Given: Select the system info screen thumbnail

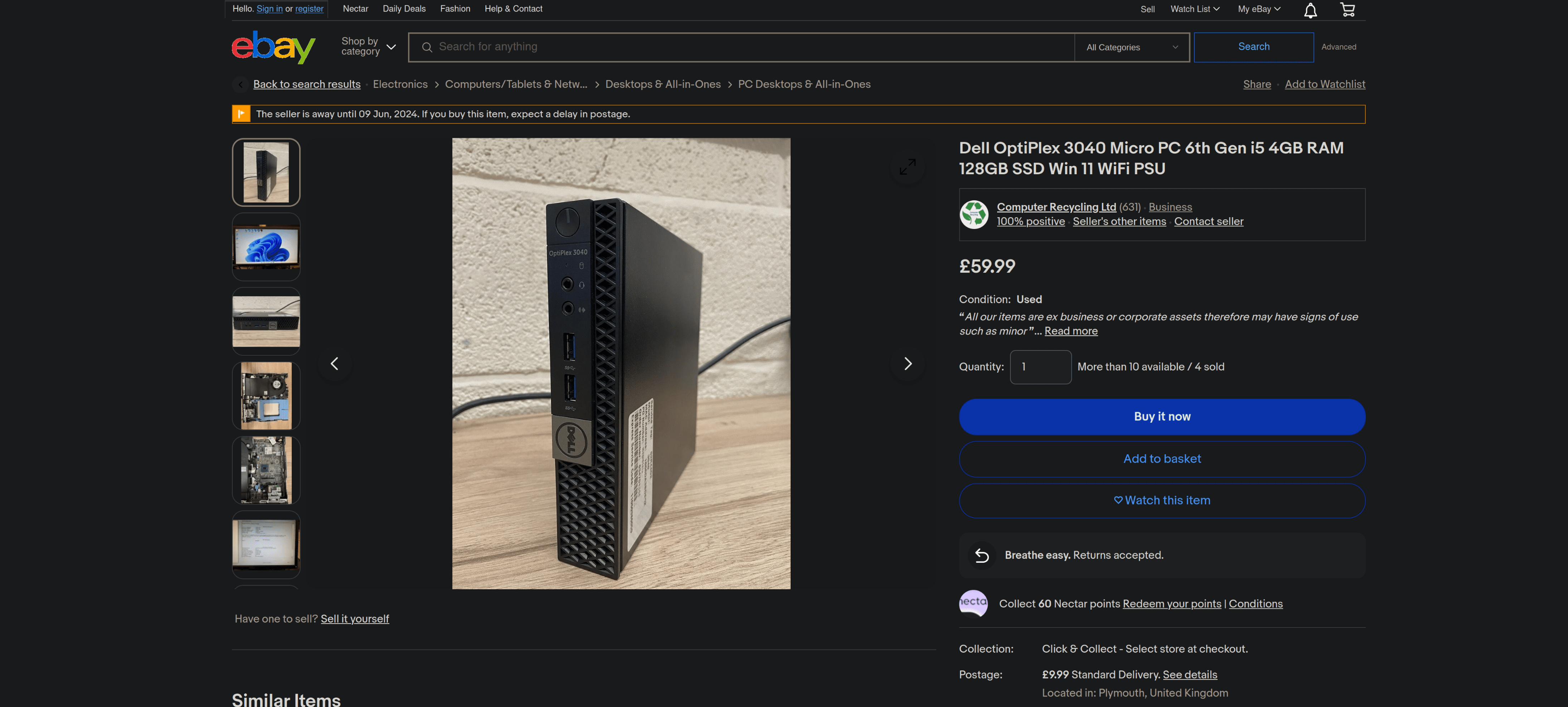Looking at the screenshot, I should (266, 544).
